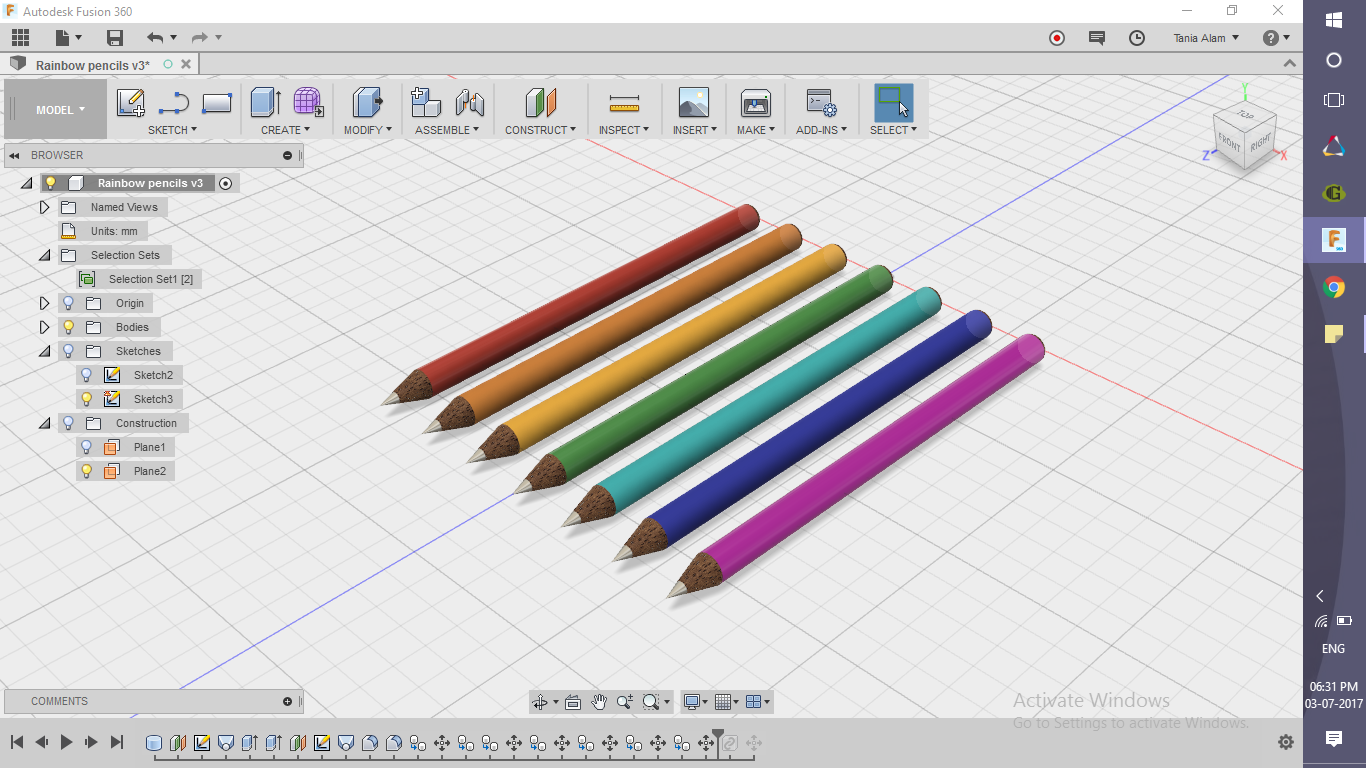Image resolution: width=1366 pixels, height=768 pixels.
Task: Collapse the Construction folder
Action: coord(44,423)
